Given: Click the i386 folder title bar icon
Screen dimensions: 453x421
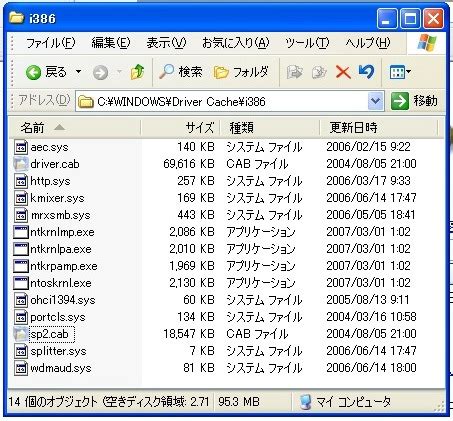Looking at the screenshot, I should click(x=17, y=18).
